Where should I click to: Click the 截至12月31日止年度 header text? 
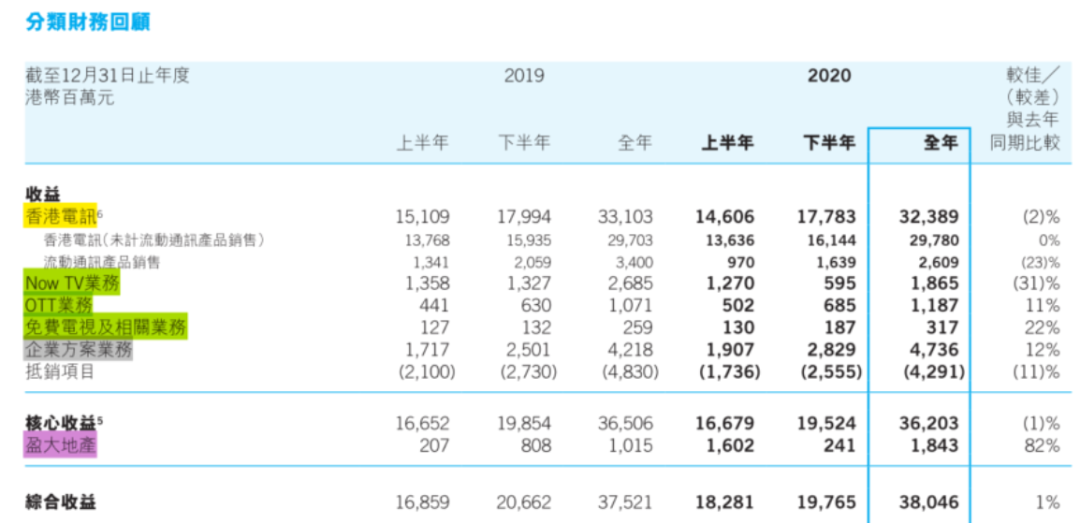pos(107,75)
